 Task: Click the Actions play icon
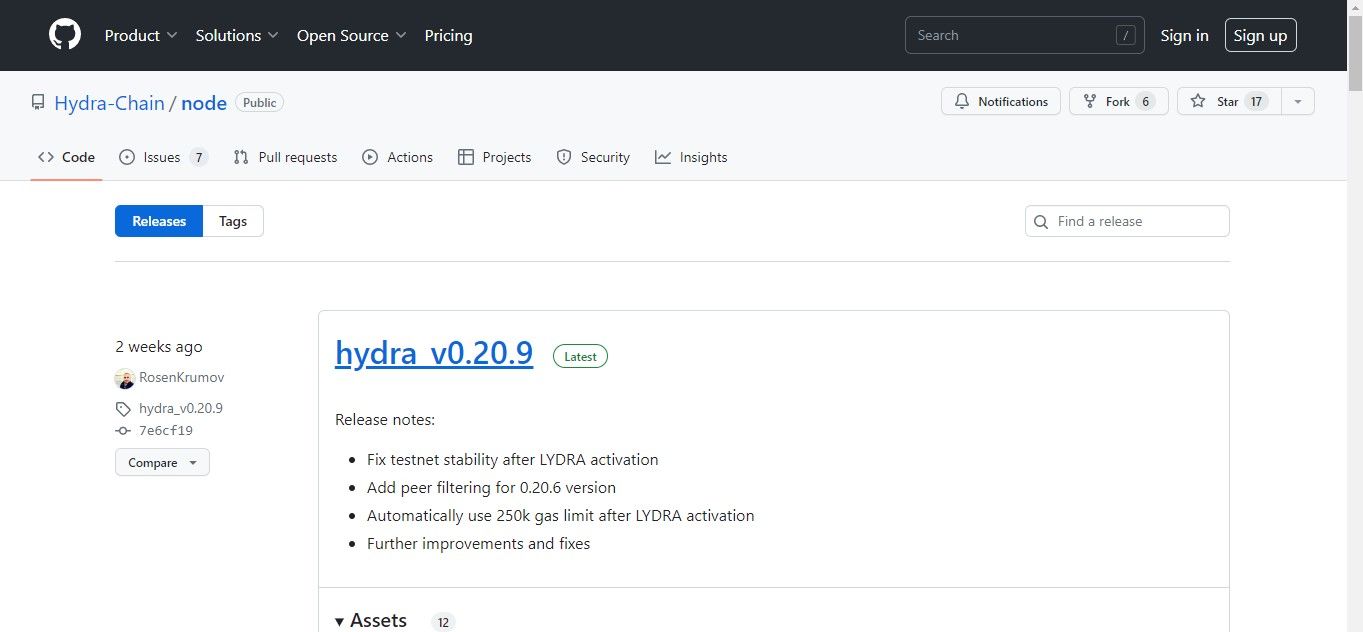pyautogui.click(x=370, y=157)
